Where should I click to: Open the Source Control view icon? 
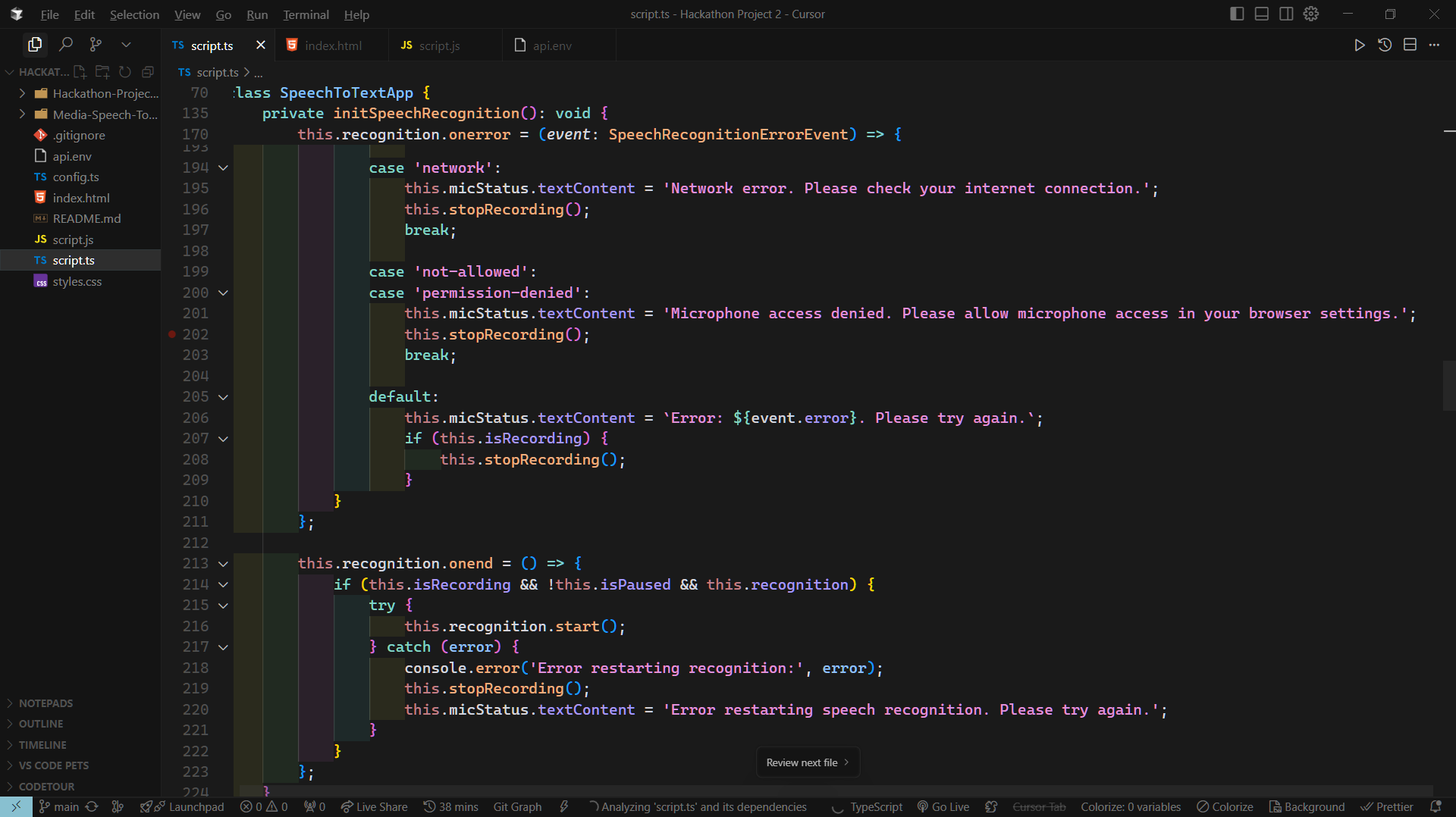coord(96,45)
